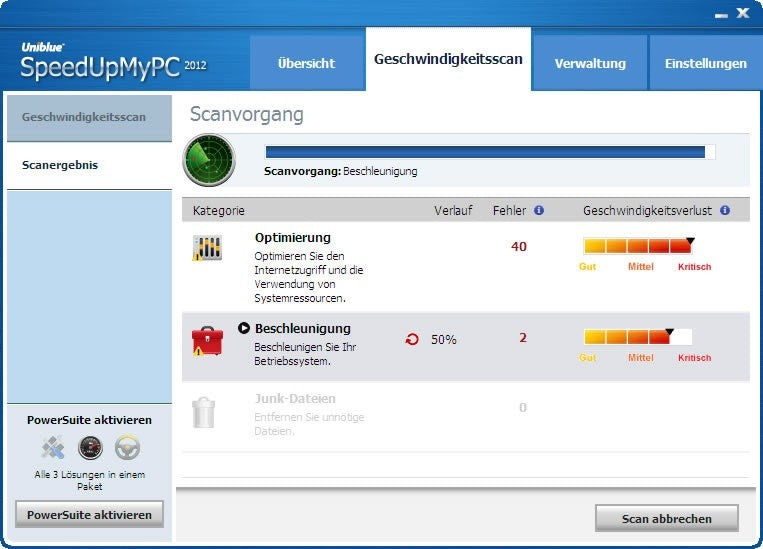The image size is (763, 549).
Task: Click the green radar scan icon
Action: click(x=209, y=160)
